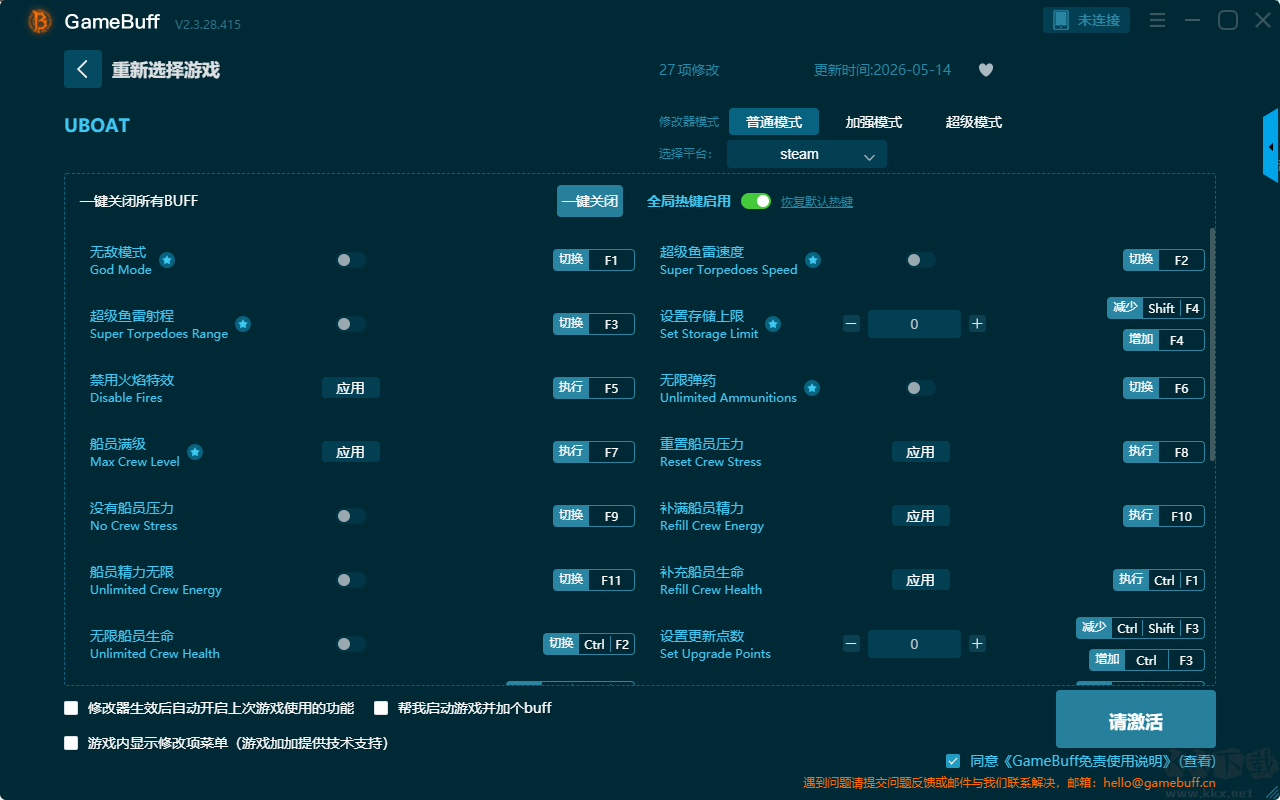1280x800 pixels.
Task: Apply Disable Fires effect
Action: click(351, 388)
